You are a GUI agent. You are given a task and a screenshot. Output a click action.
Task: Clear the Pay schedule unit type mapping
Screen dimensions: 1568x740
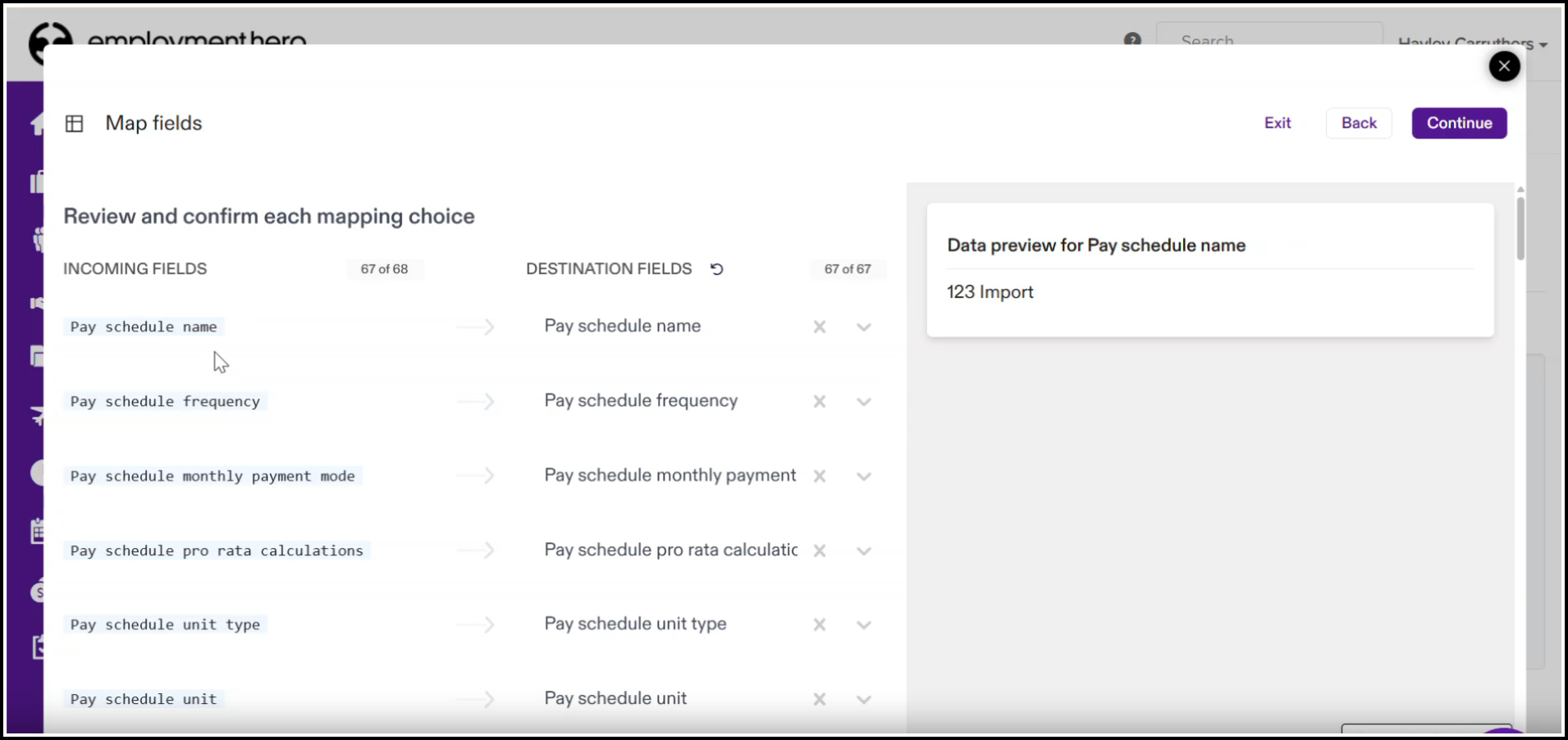coord(819,625)
